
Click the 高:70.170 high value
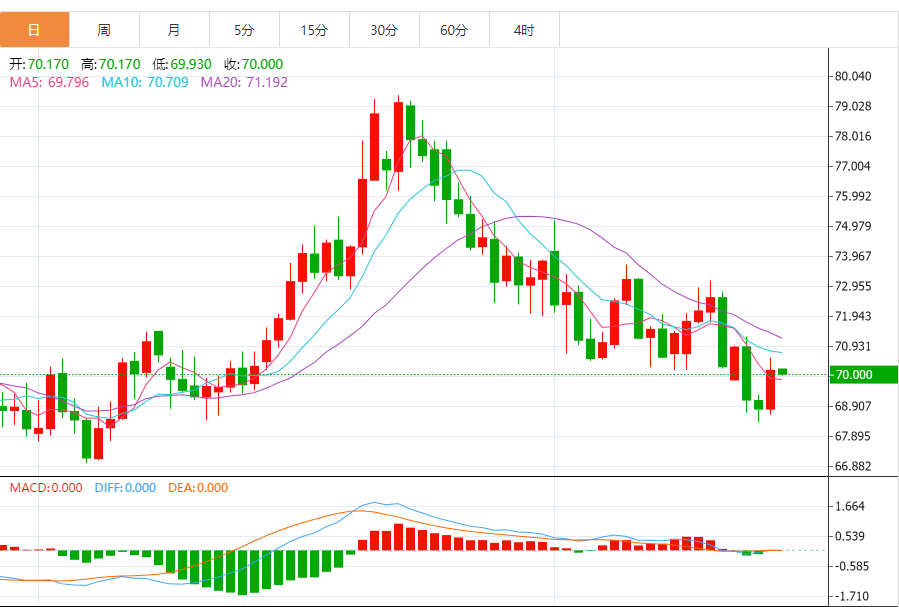[111, 64]
